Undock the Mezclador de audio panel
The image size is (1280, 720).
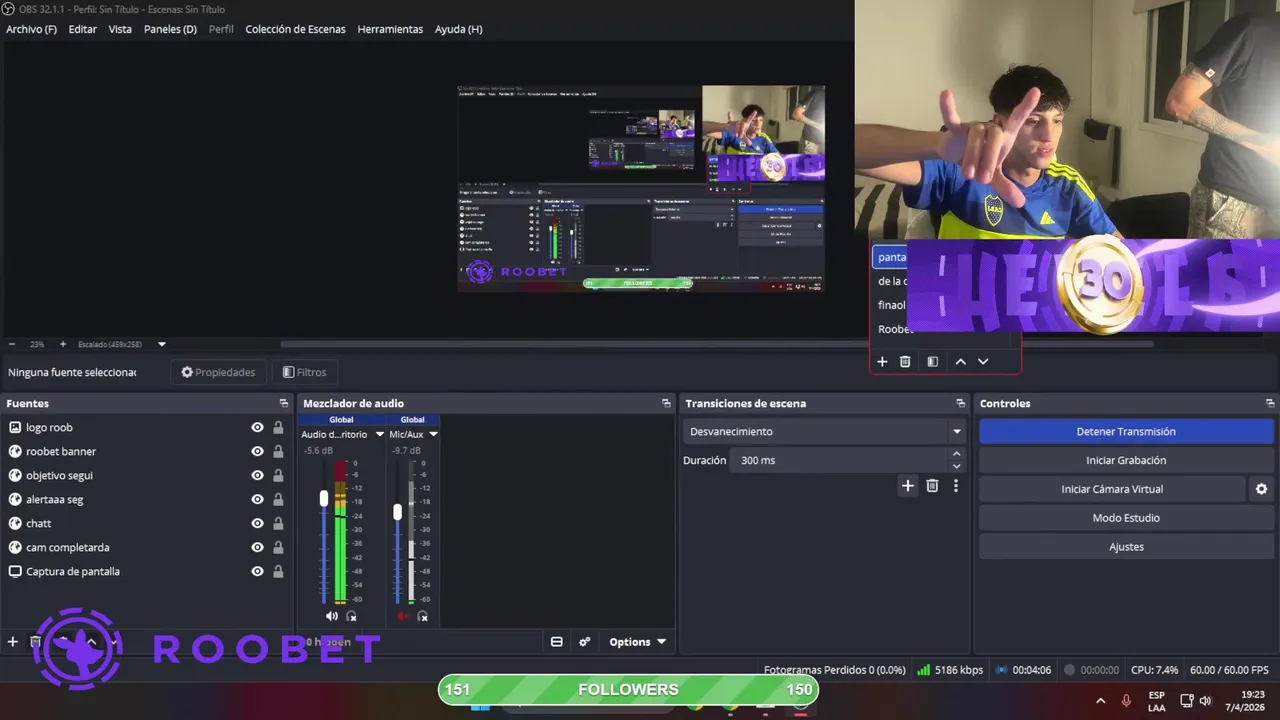tap(666, 403)
